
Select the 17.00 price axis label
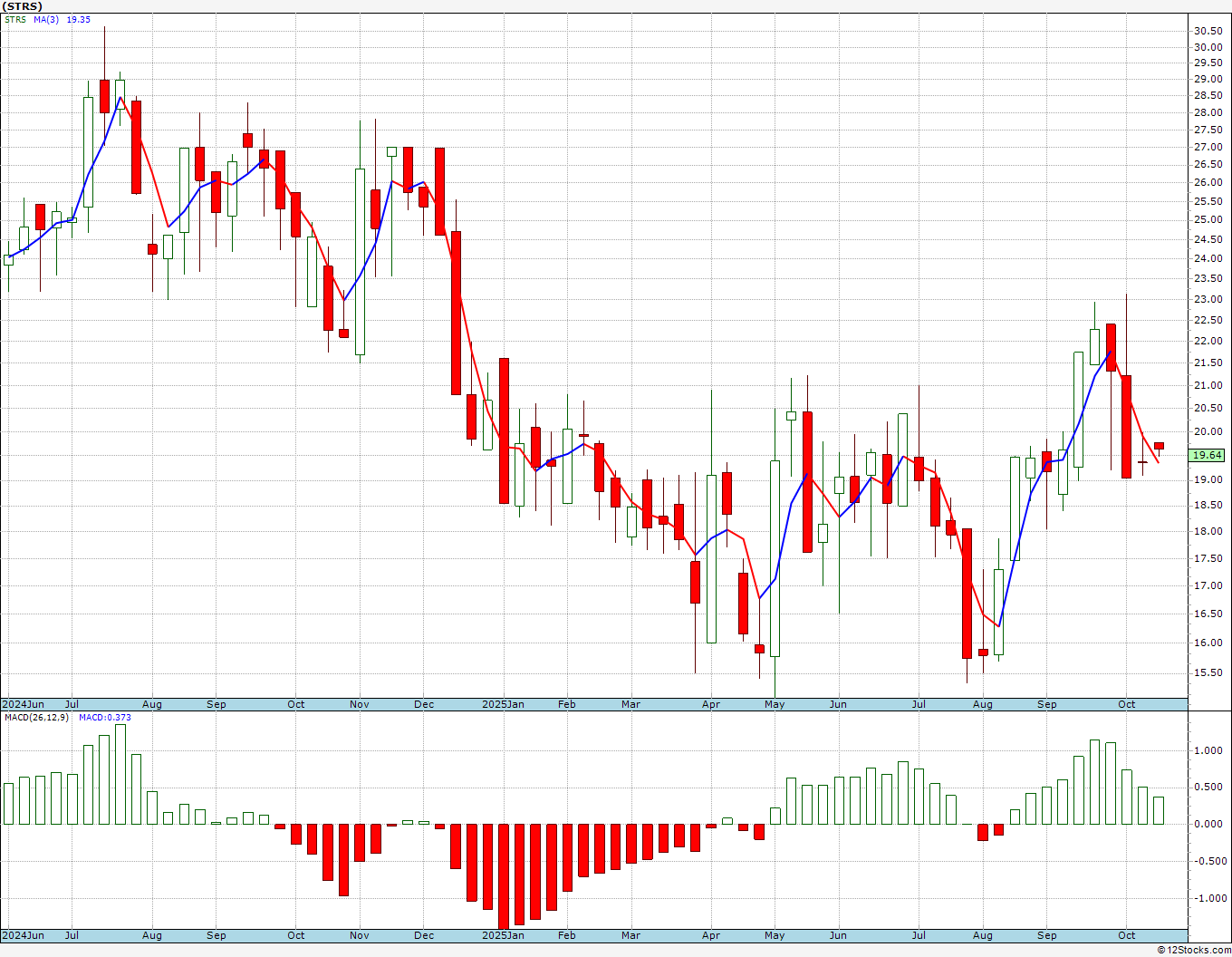1208,585
